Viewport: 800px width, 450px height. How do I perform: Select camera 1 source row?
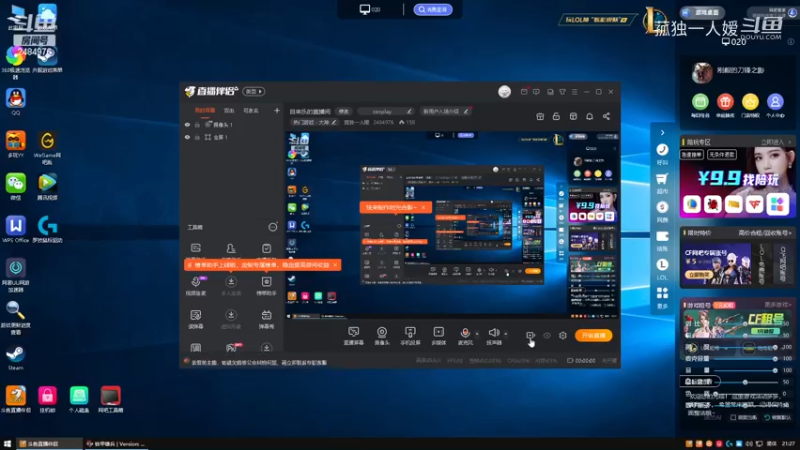[232, 124]
